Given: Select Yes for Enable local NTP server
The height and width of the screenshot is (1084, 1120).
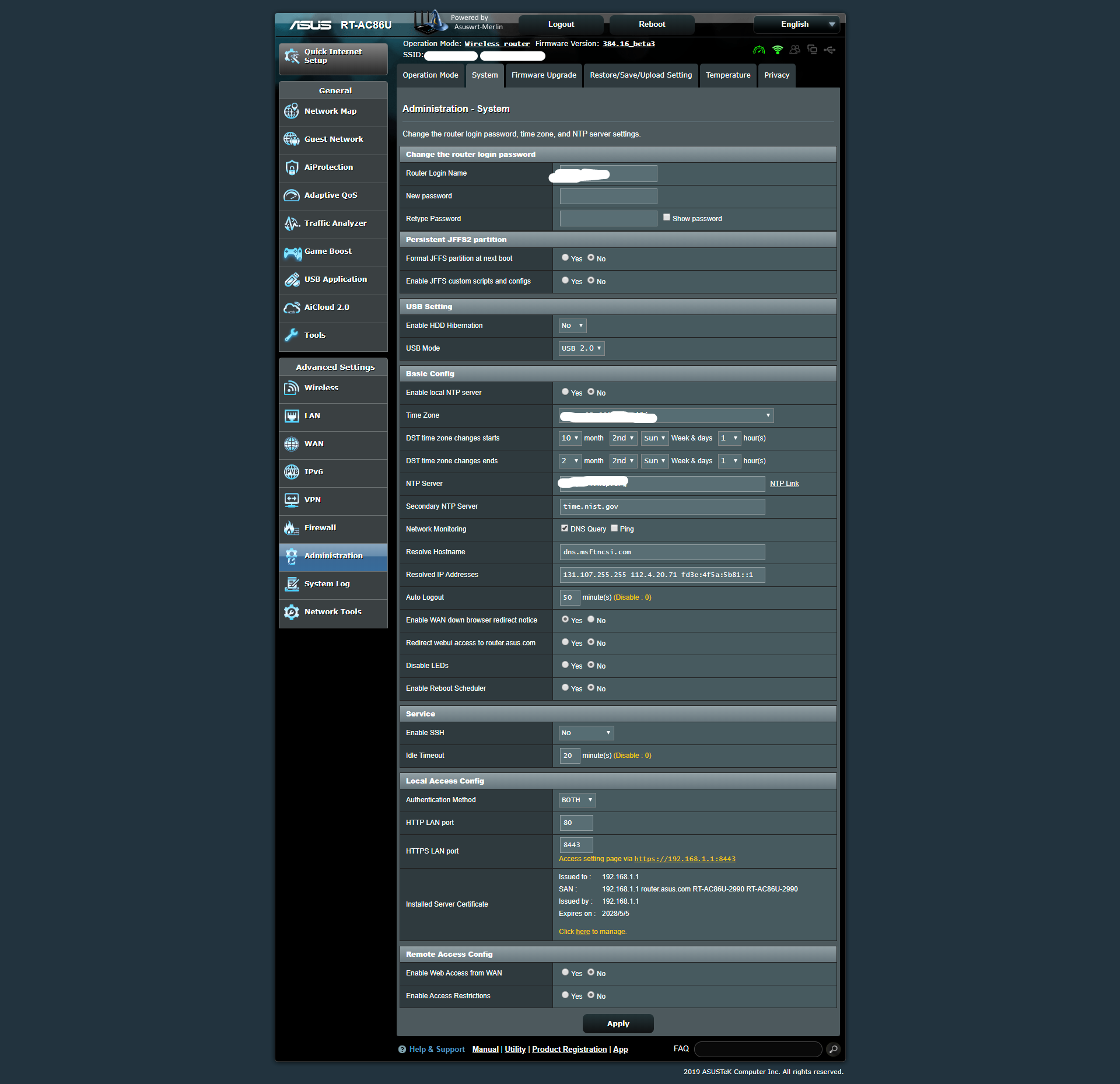Looking at the screenshot, I should click(565, 392).
